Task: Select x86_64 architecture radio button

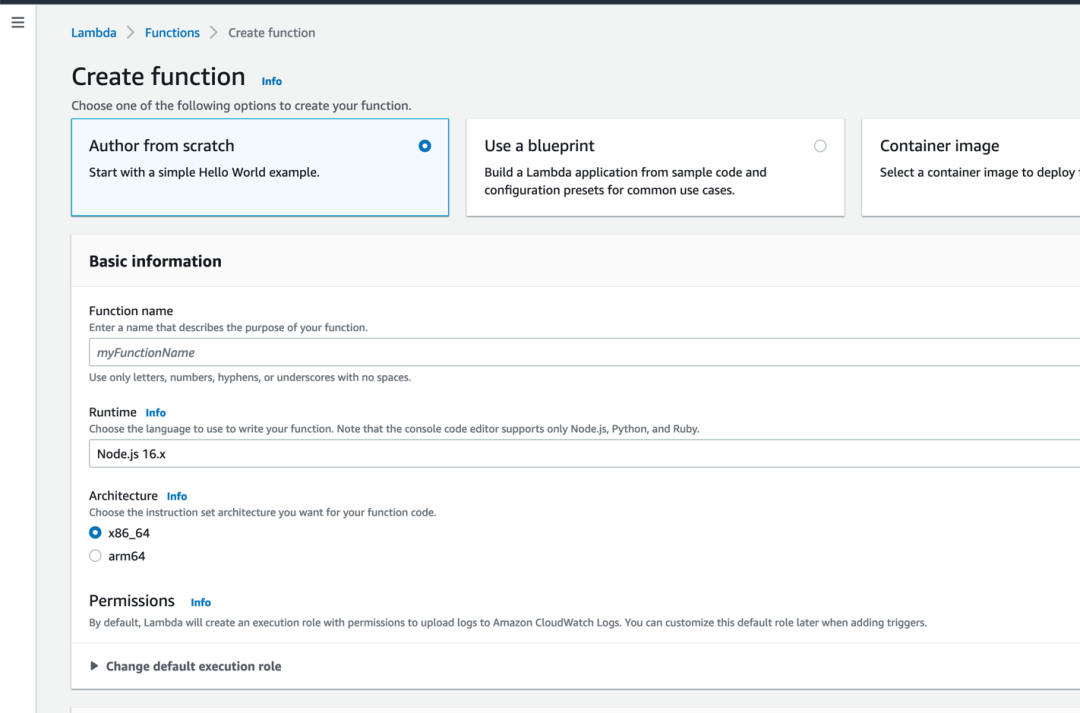Action: point(96,533)
